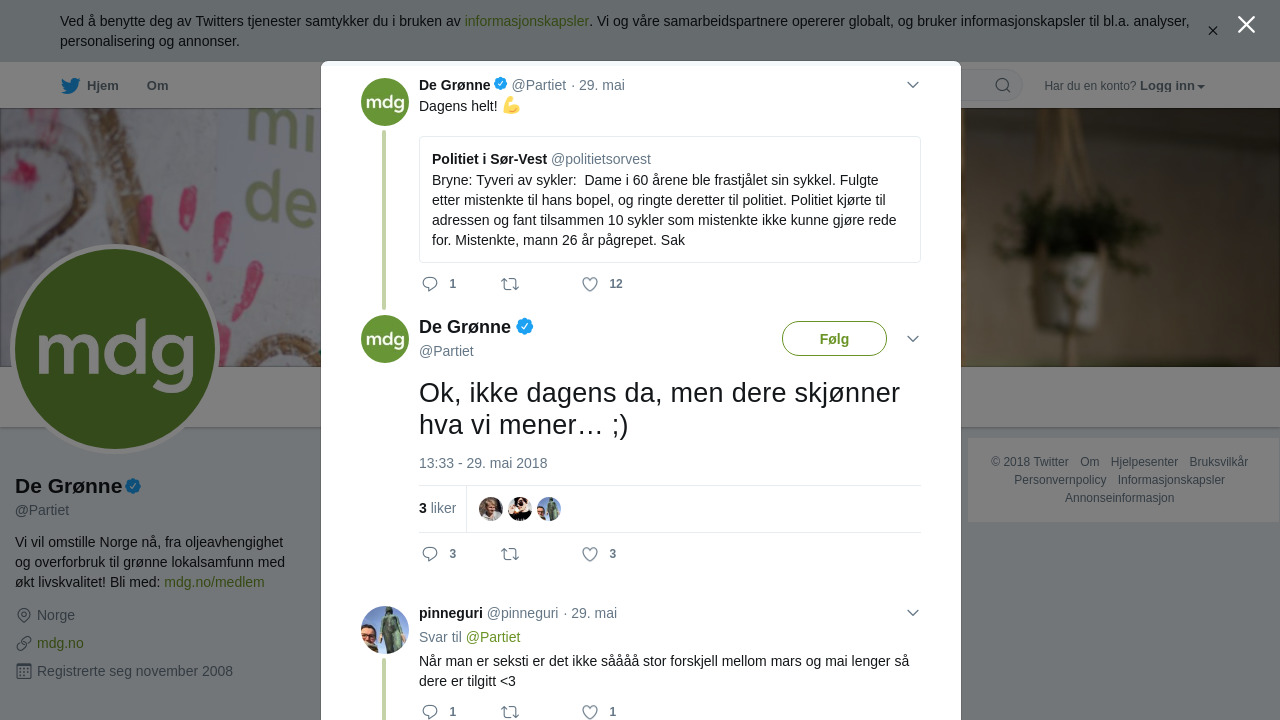Retweet the main 'Ok, ikke dagens' tweet

(510, 554)
